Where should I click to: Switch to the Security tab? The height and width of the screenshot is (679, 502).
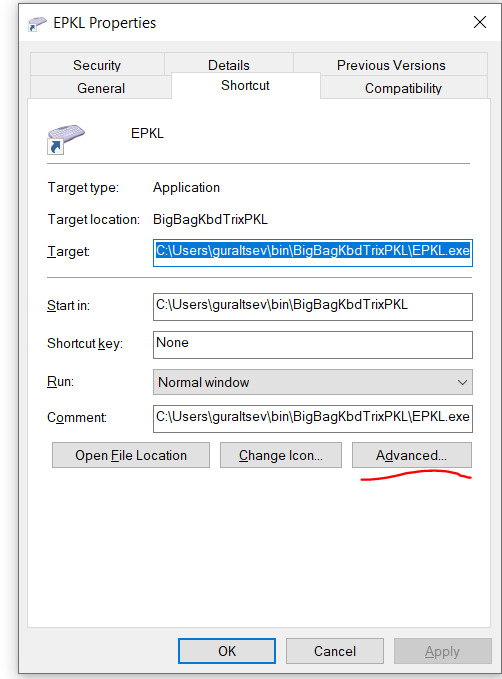pyautogui.click(x=97, y=65)
